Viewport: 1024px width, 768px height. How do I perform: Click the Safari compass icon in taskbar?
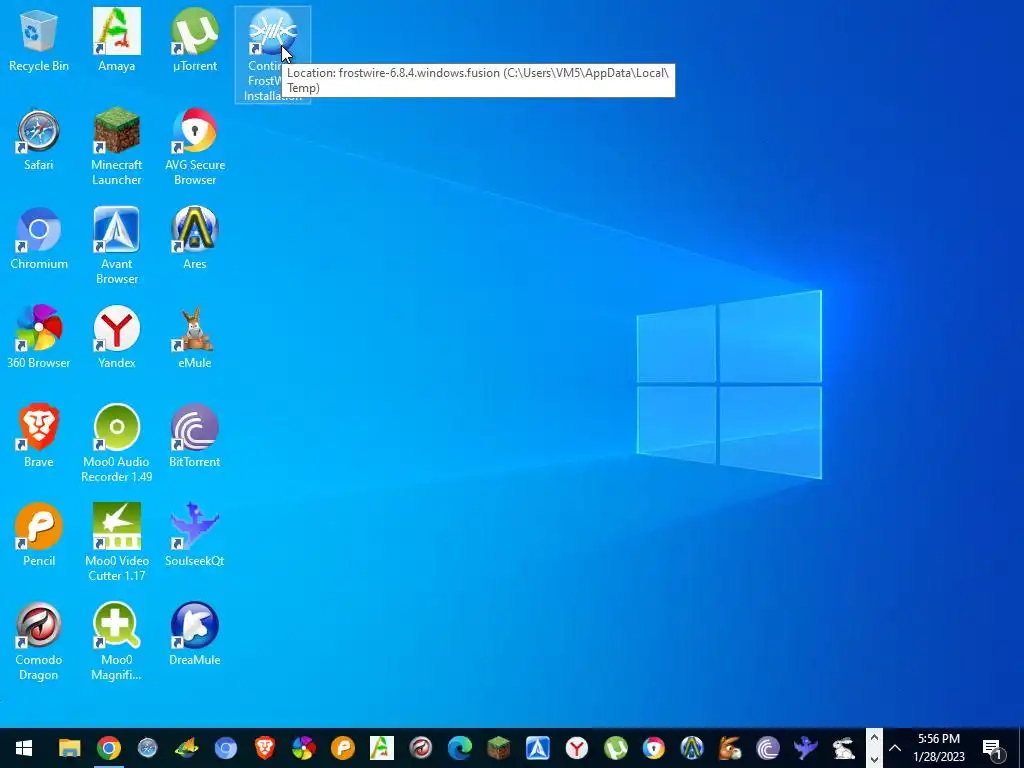(x=148, y=748)
